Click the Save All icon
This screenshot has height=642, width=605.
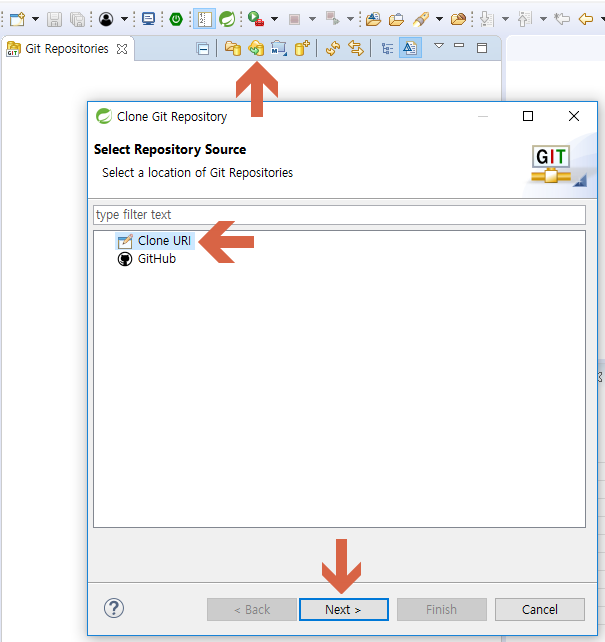(77, 19)
